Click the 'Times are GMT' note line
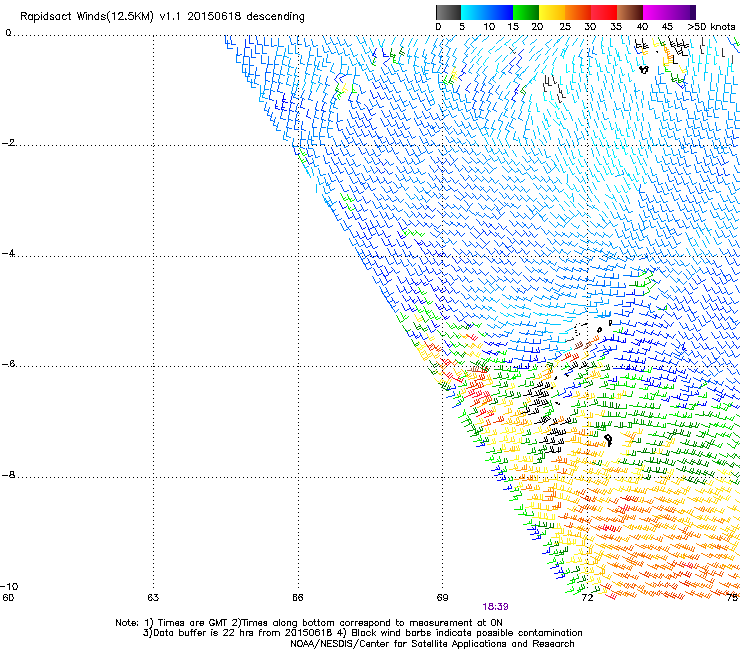Screen dimensions: 740x650 (x=309, y=623)
